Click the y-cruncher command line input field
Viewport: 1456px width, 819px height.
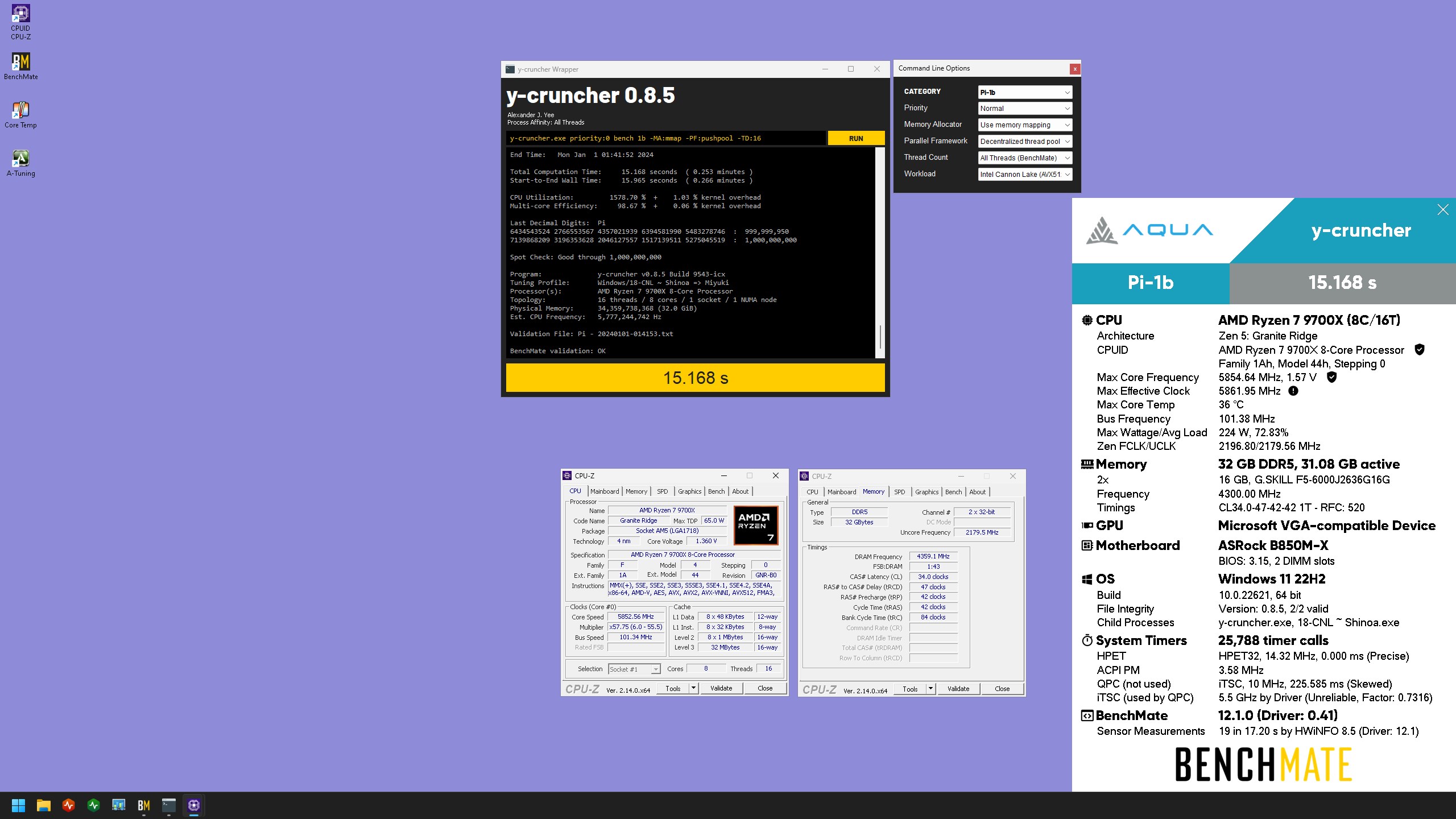click(x=665, y=138)
